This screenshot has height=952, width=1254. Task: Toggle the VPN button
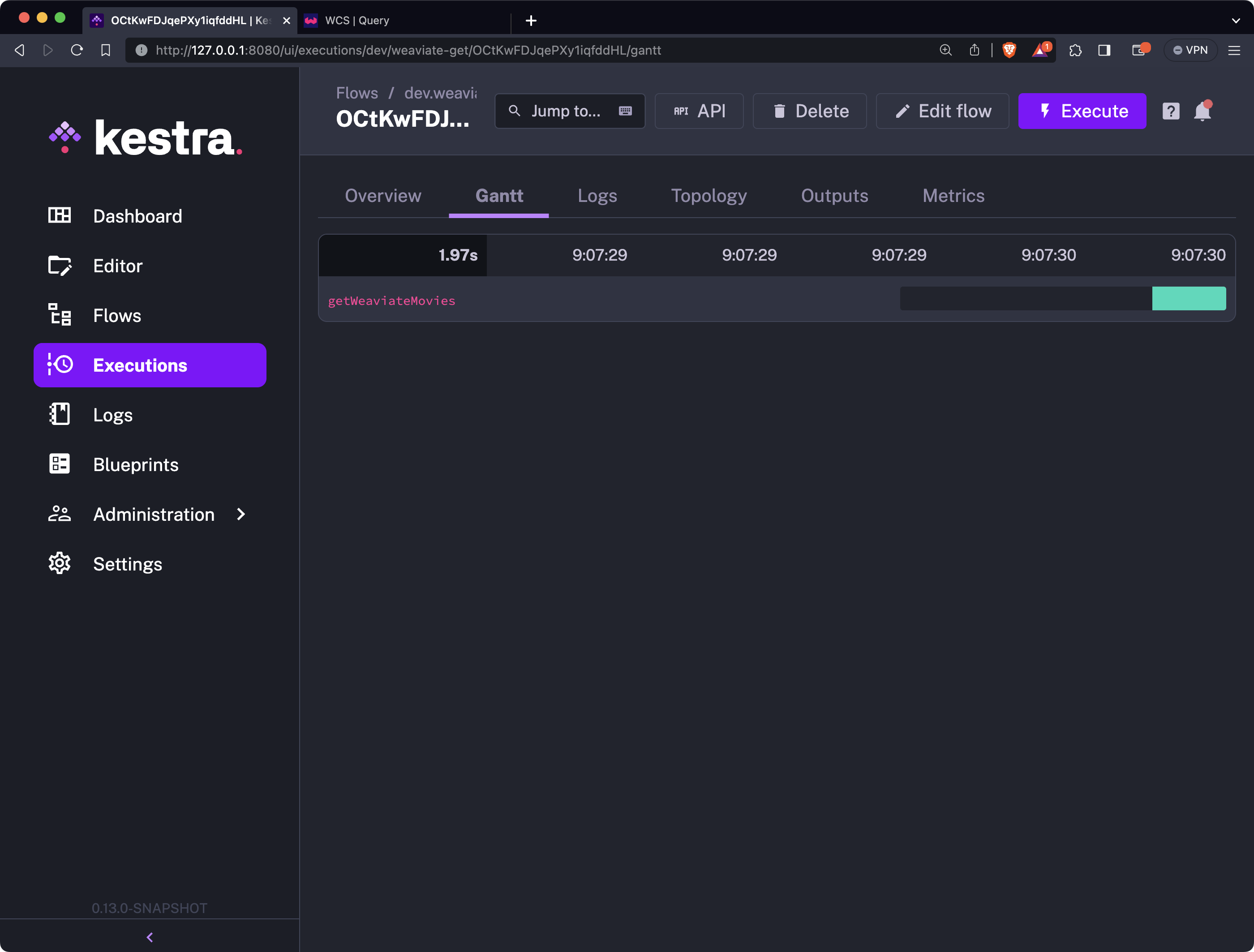click(x=1190, y=50)
